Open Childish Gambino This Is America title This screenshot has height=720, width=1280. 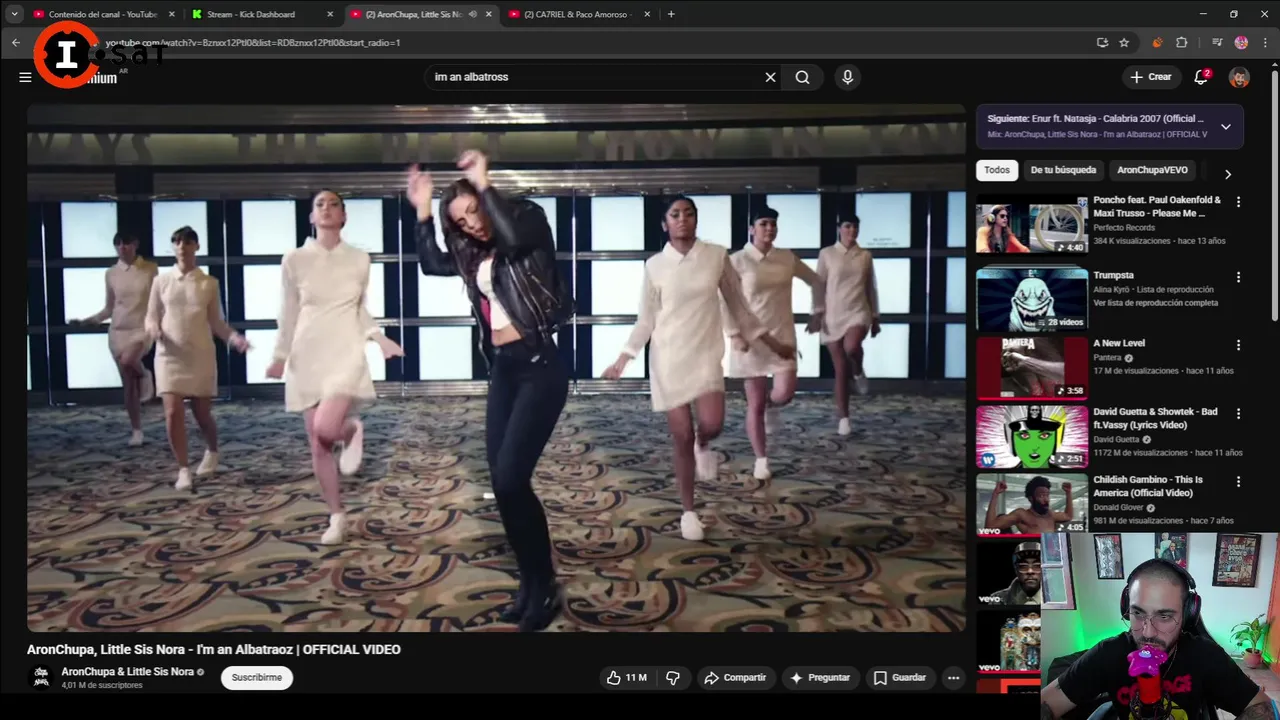click(x=1148, y=486)
